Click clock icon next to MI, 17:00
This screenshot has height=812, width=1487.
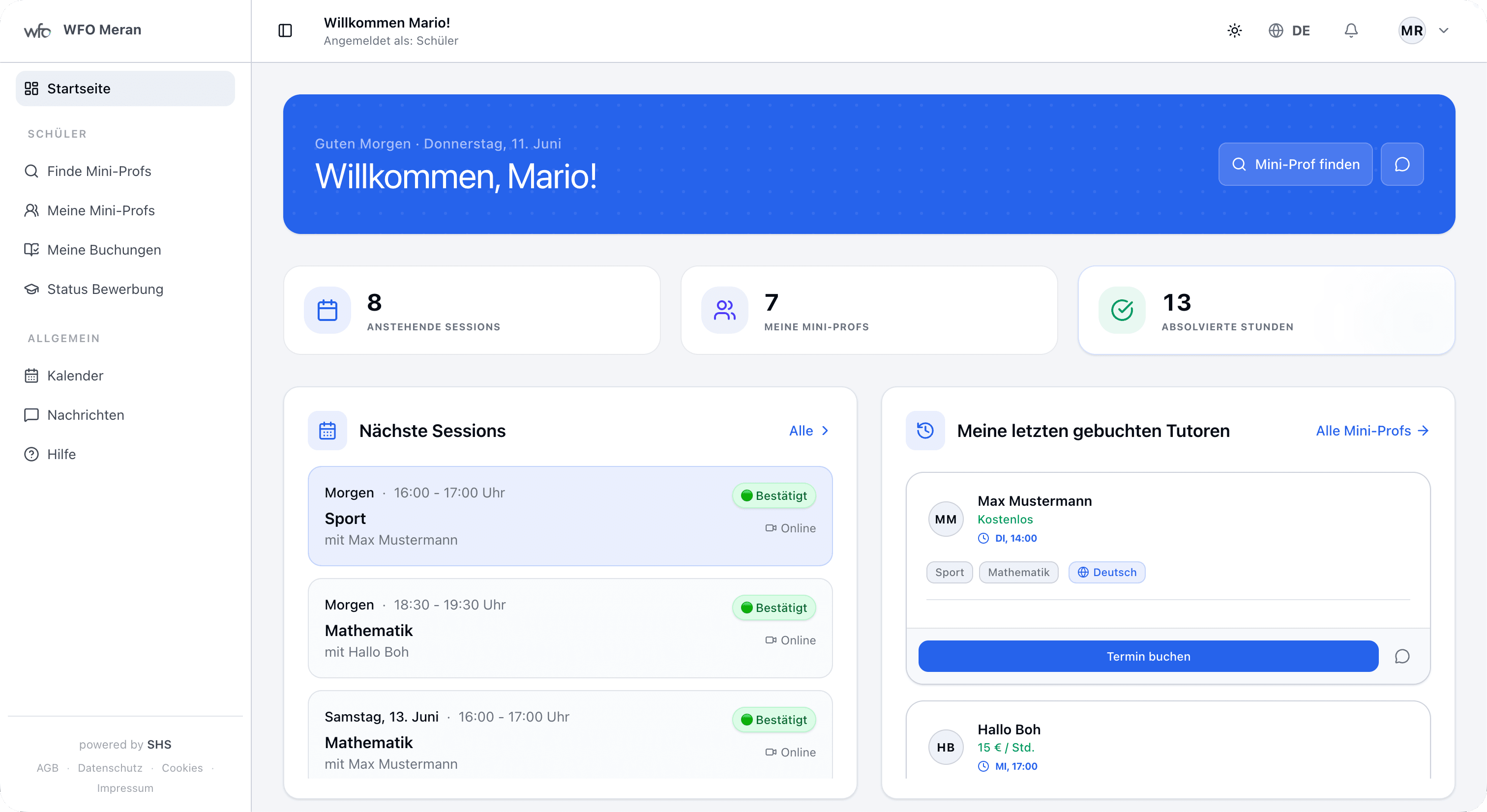(x=983, y=766)
